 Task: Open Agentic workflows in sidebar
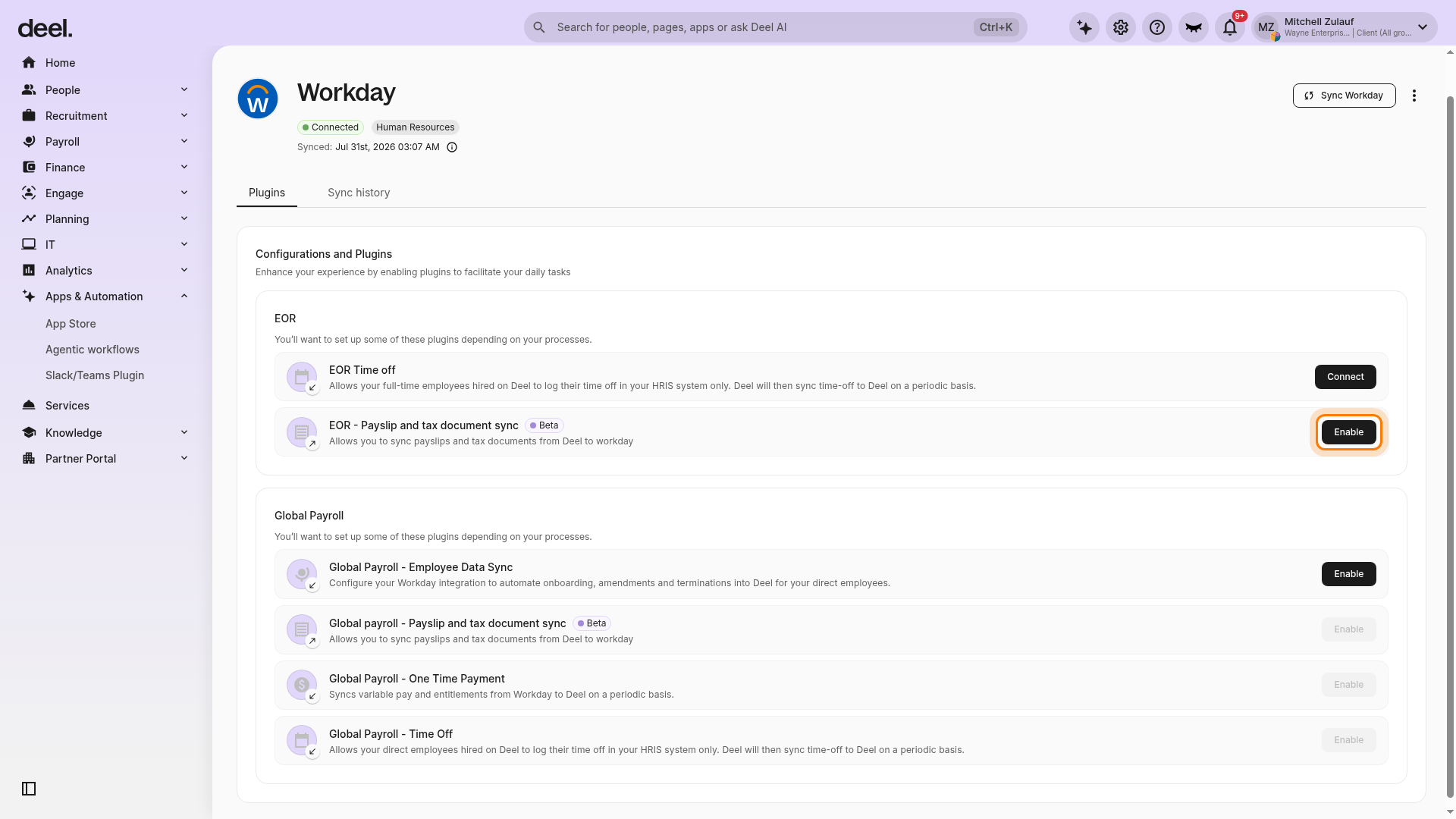point(93,350)
